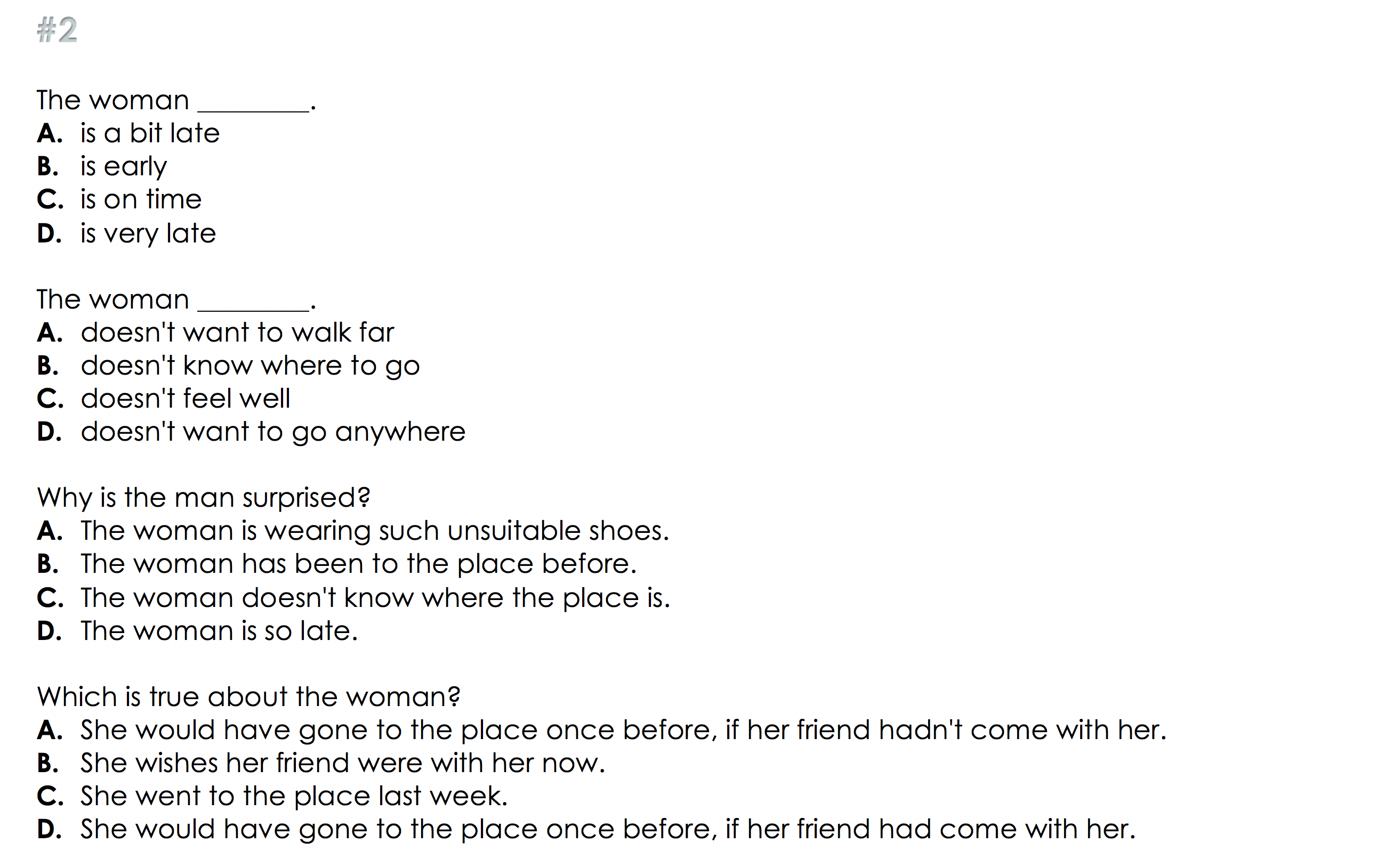Select answer "is a bit late"
Screen dimensions: 1400x859
[x=149, y=134]
